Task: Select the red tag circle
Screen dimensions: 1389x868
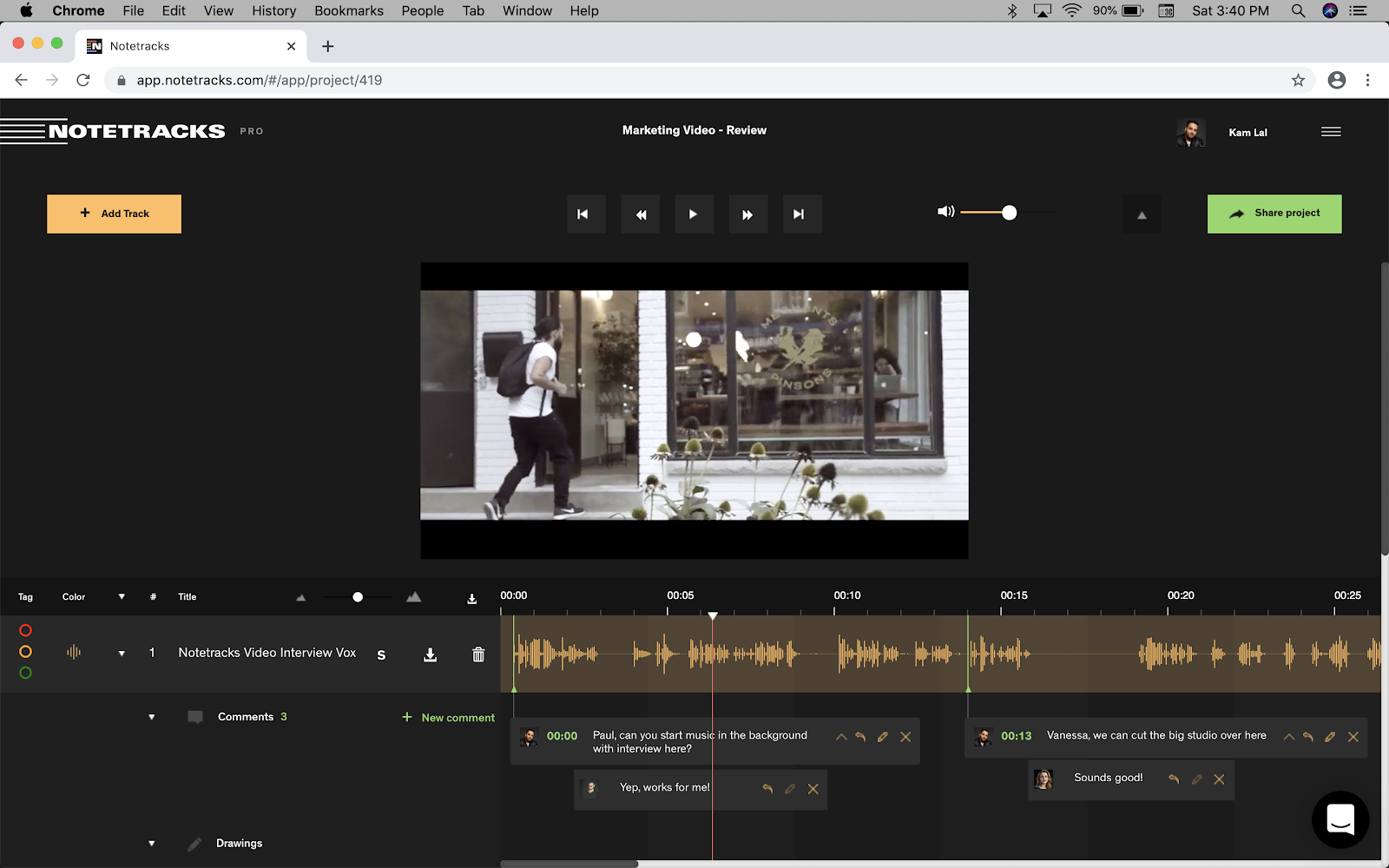Action: (25, 630)
